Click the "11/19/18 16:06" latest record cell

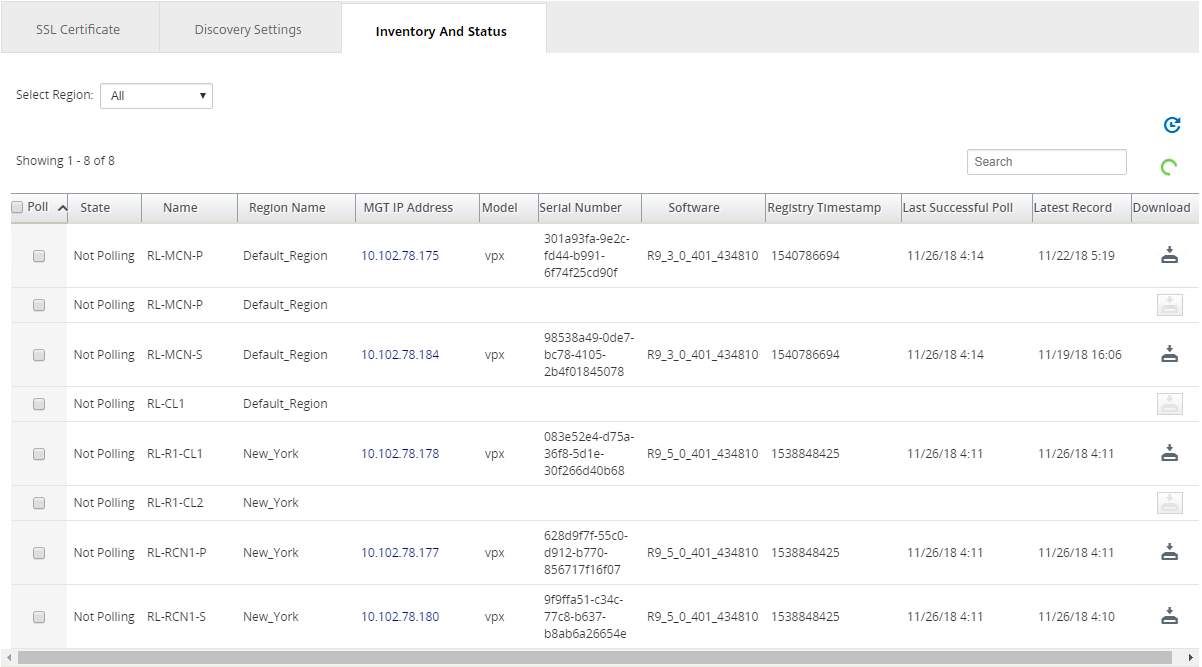click(1080, 355)
